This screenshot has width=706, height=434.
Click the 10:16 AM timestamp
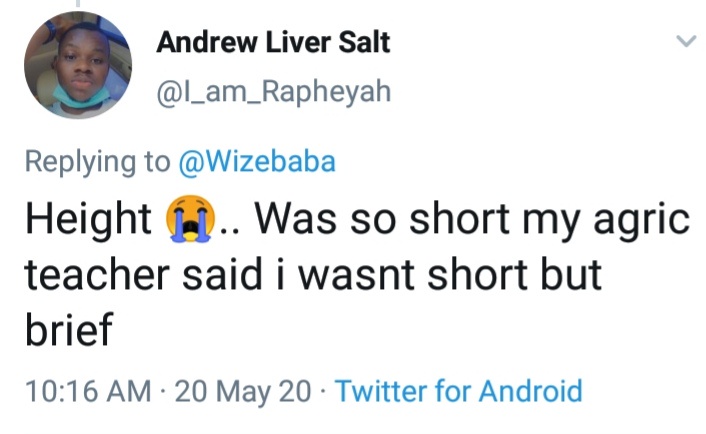coord(82,390)
